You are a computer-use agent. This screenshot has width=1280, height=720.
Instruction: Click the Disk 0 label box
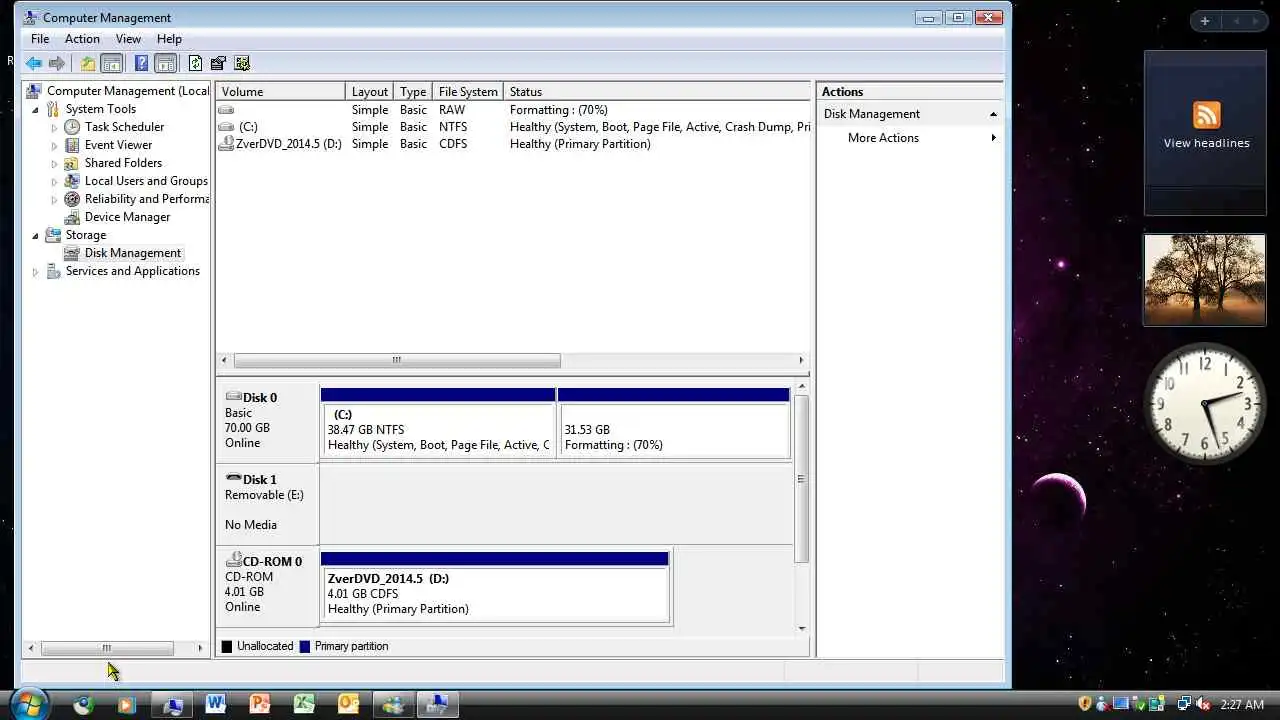pyautogui.click(x=268, y=420)
